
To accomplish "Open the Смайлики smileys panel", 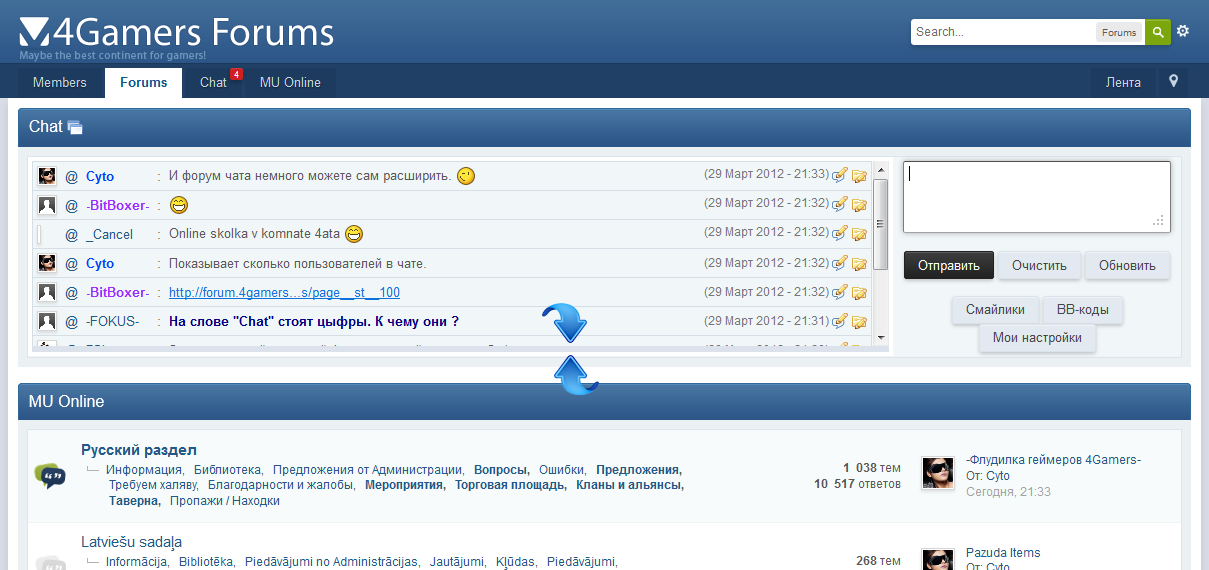I will tap(995, 310).
